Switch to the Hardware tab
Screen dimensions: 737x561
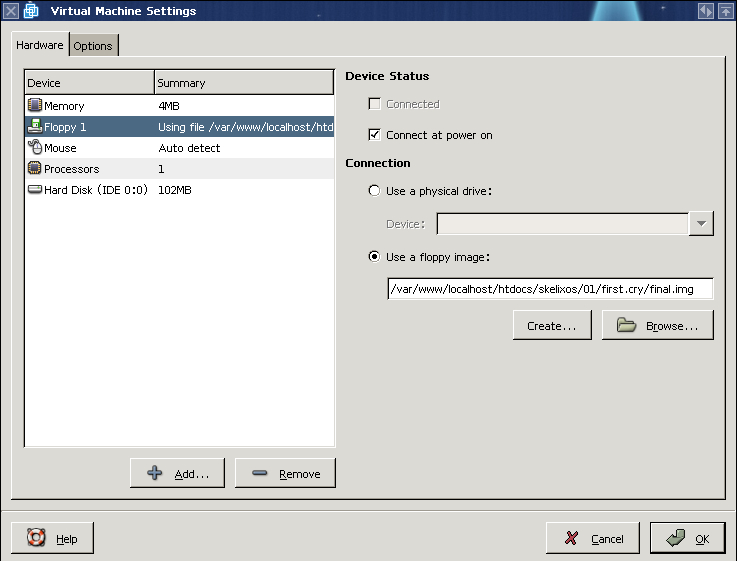coord(40,45)
